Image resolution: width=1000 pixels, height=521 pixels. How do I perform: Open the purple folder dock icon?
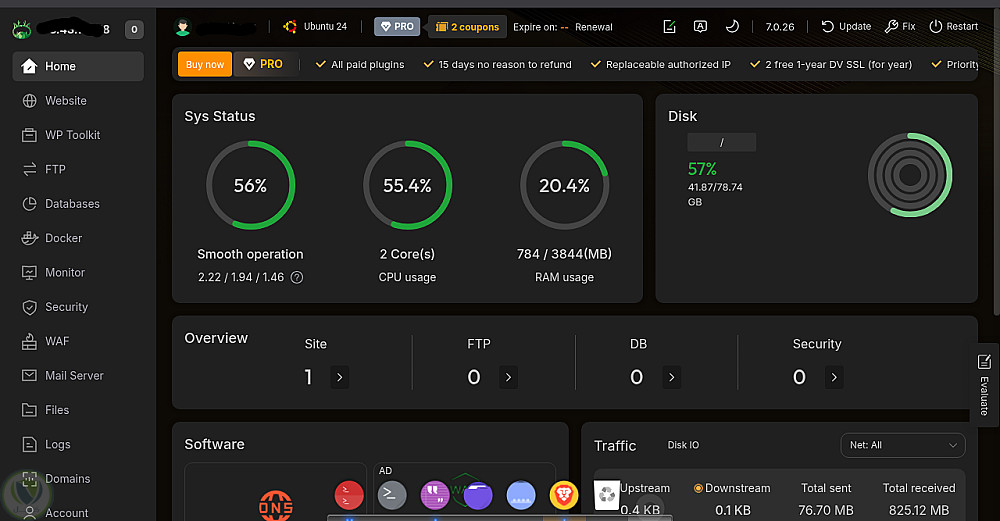pyautogui.click(x=478, y=495)
